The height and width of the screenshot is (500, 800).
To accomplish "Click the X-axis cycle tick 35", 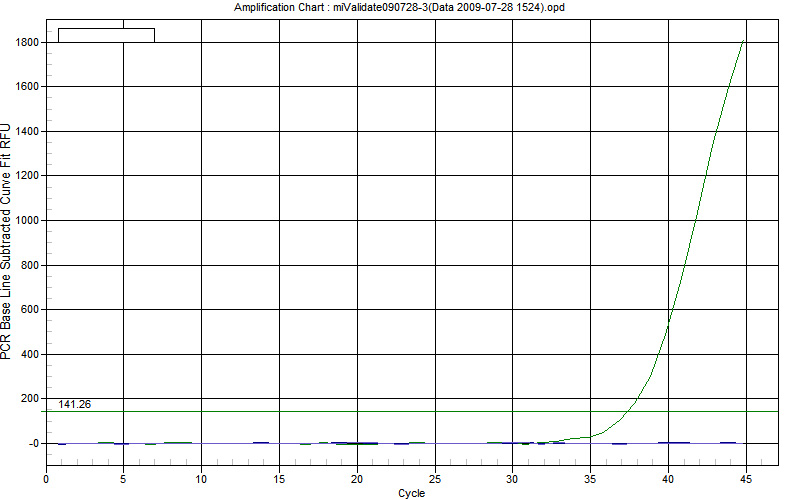I will (590, 479).
